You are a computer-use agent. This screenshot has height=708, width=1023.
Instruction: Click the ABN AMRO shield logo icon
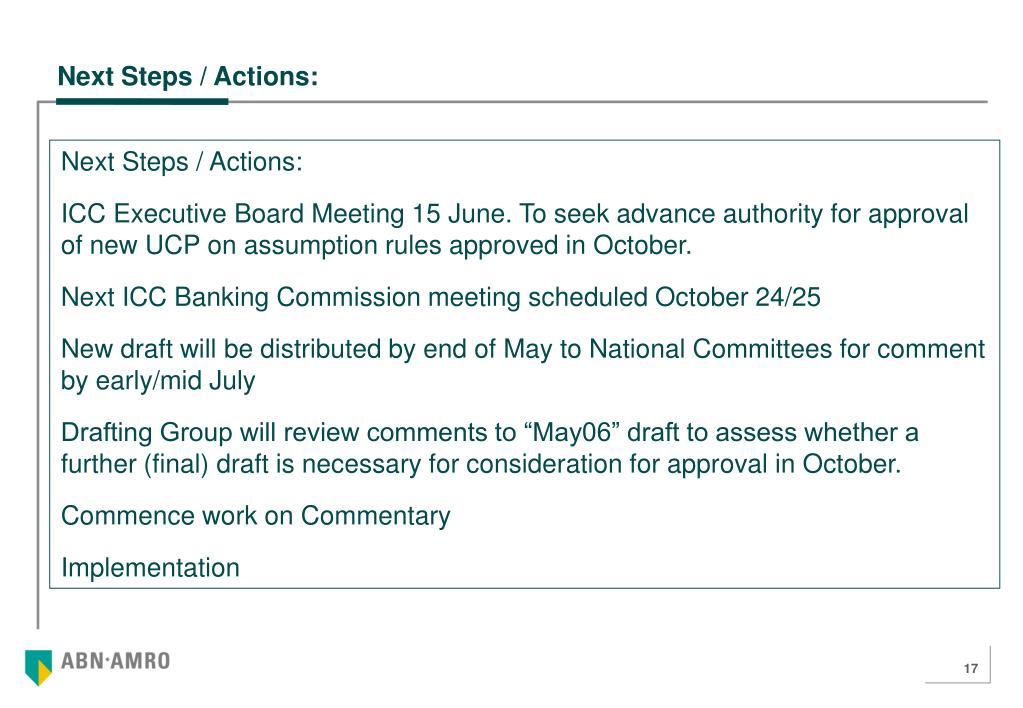(38, 667)
